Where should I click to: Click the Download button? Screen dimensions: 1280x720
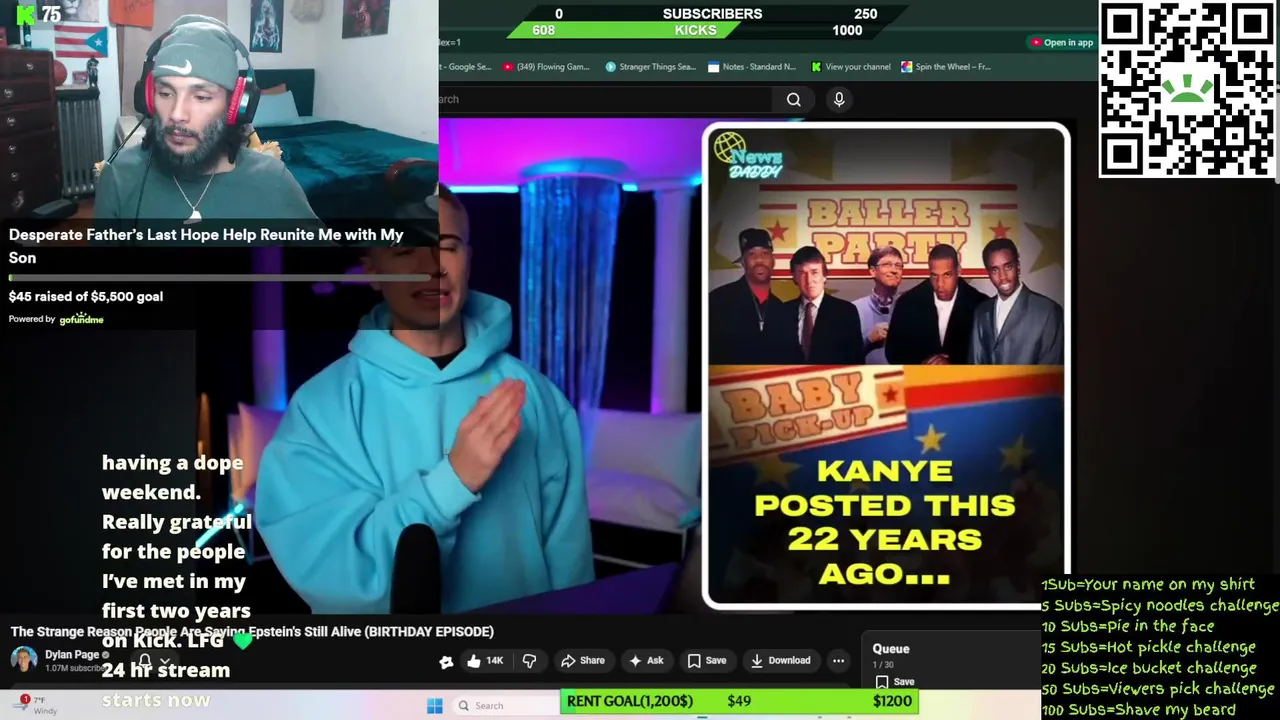pos(781,660)
